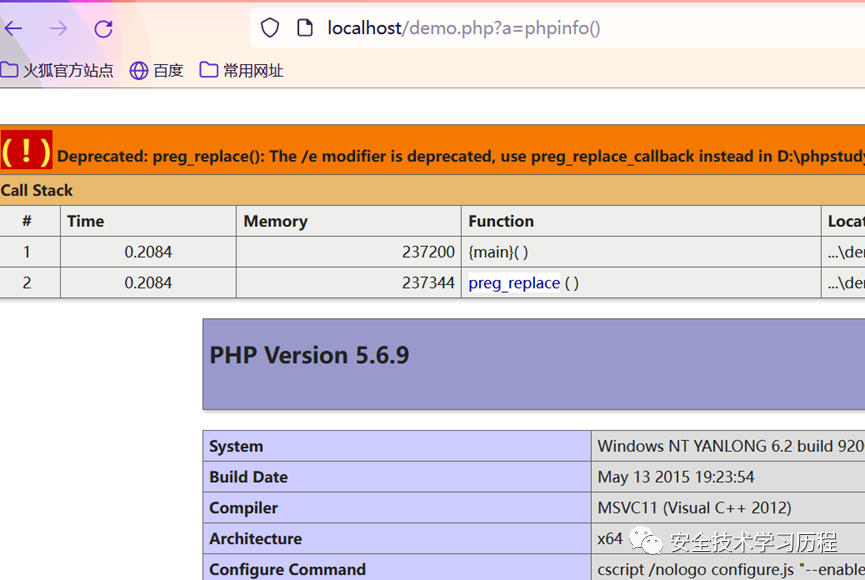Click the 百度 globe icon
This screenshot has width=865, height=580.
point(139,70)
